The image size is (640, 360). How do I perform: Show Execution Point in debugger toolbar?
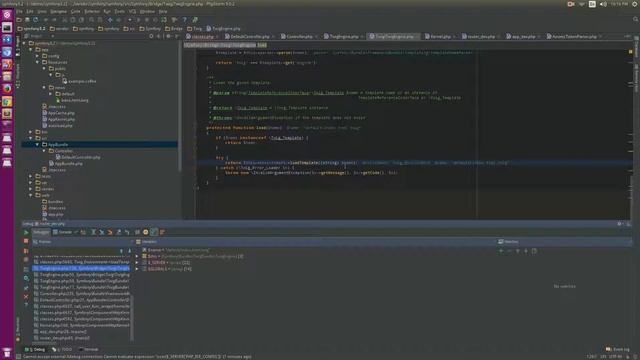click(x=83, y=232)
